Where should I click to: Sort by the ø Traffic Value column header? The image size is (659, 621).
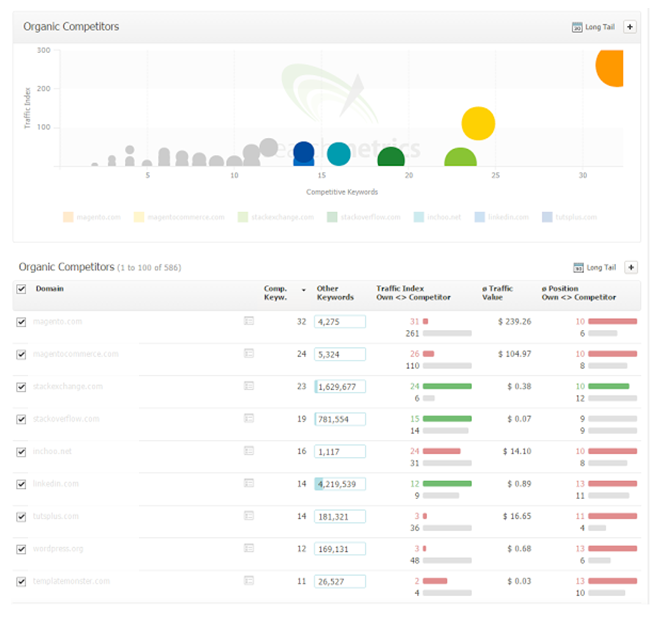pyautogui.click(x=497, y=293)
